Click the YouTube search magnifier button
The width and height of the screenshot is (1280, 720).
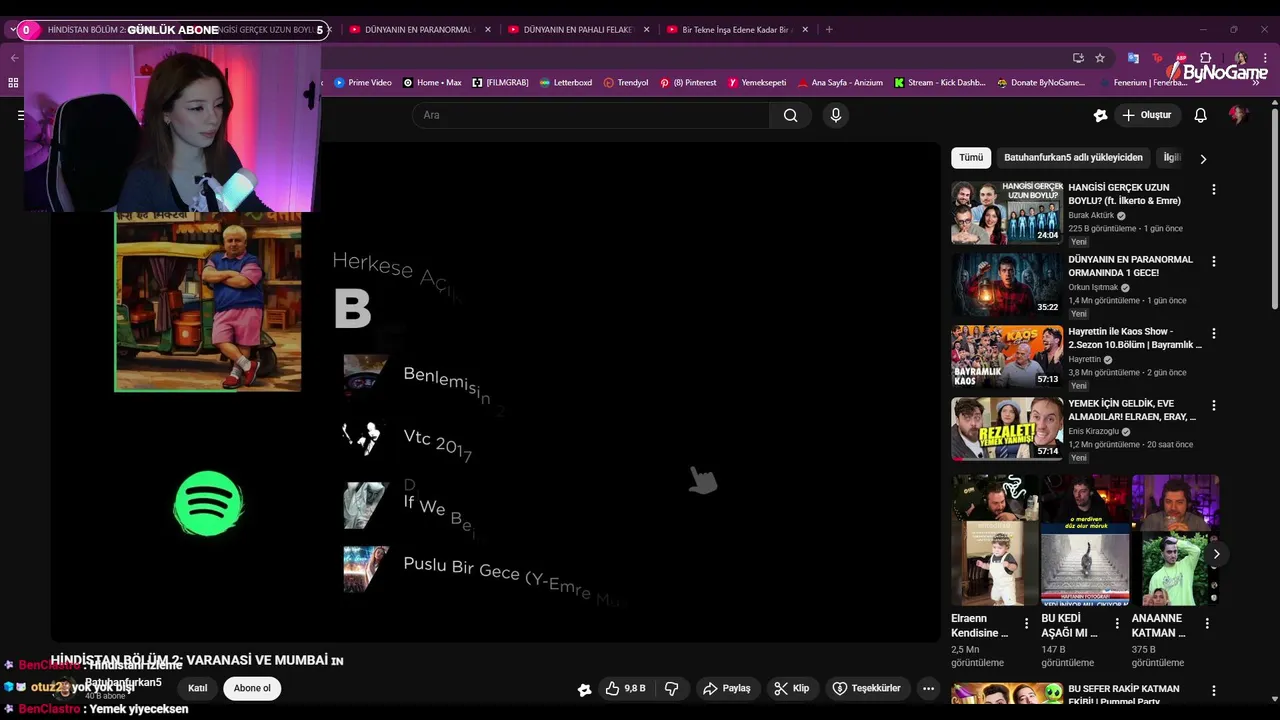[x=790, y=115]
